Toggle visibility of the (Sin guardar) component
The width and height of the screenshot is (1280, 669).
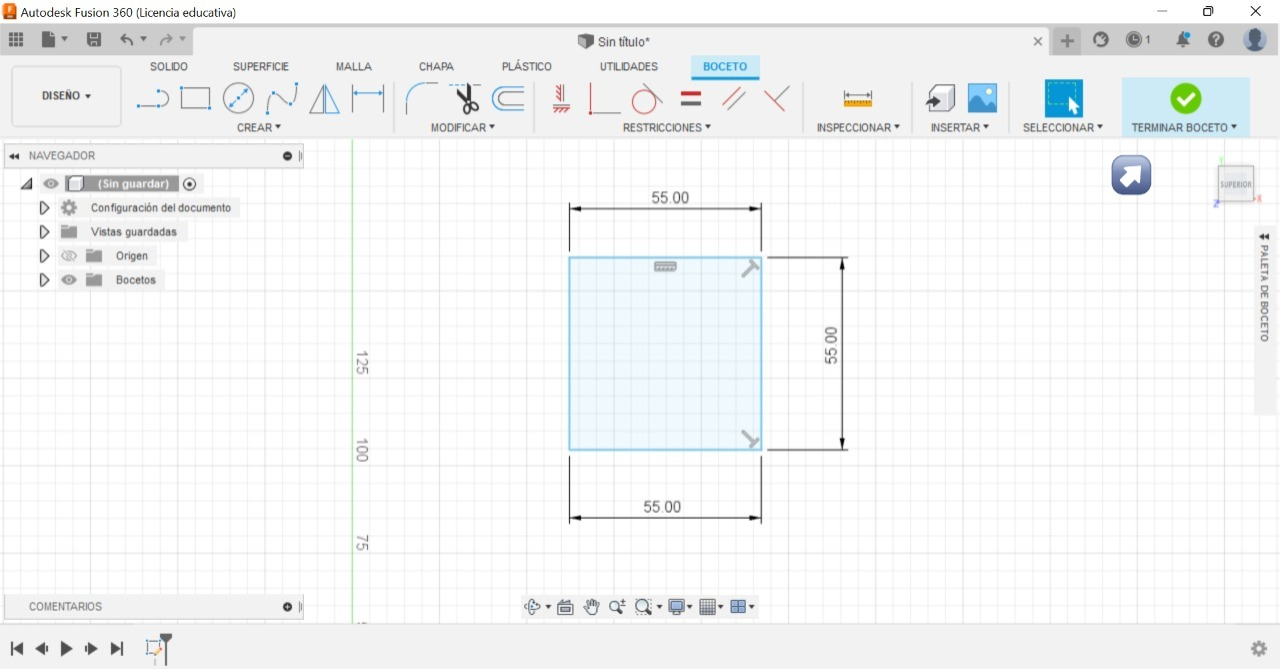pyautogui.click(x=51, y=184)
